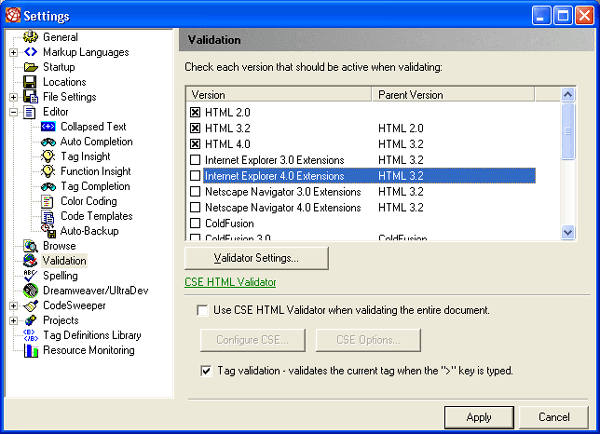Enable Use CSE HTML Validator checkbox

click(202, 310)
